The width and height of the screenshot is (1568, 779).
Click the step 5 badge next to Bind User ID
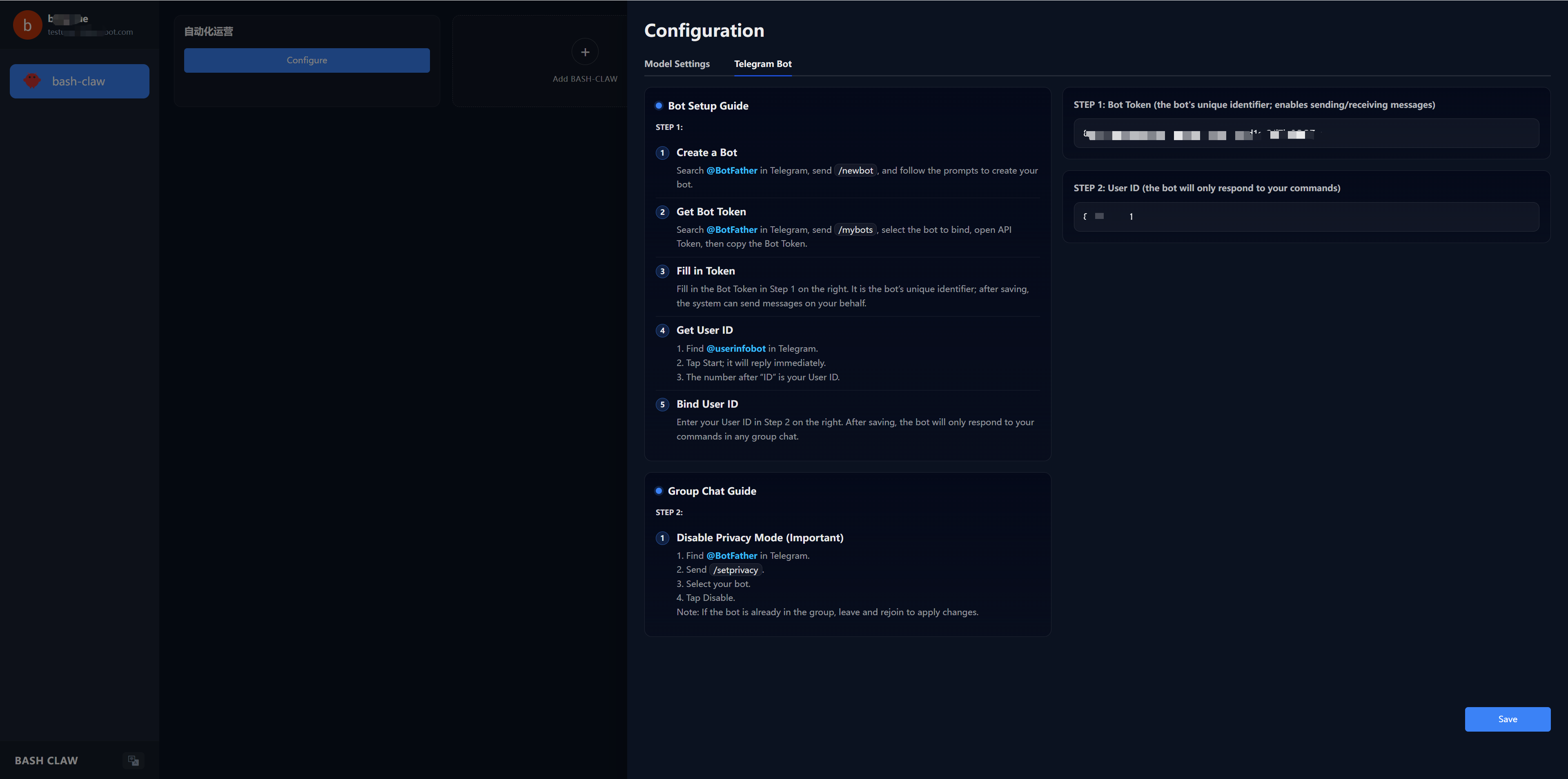662,404
